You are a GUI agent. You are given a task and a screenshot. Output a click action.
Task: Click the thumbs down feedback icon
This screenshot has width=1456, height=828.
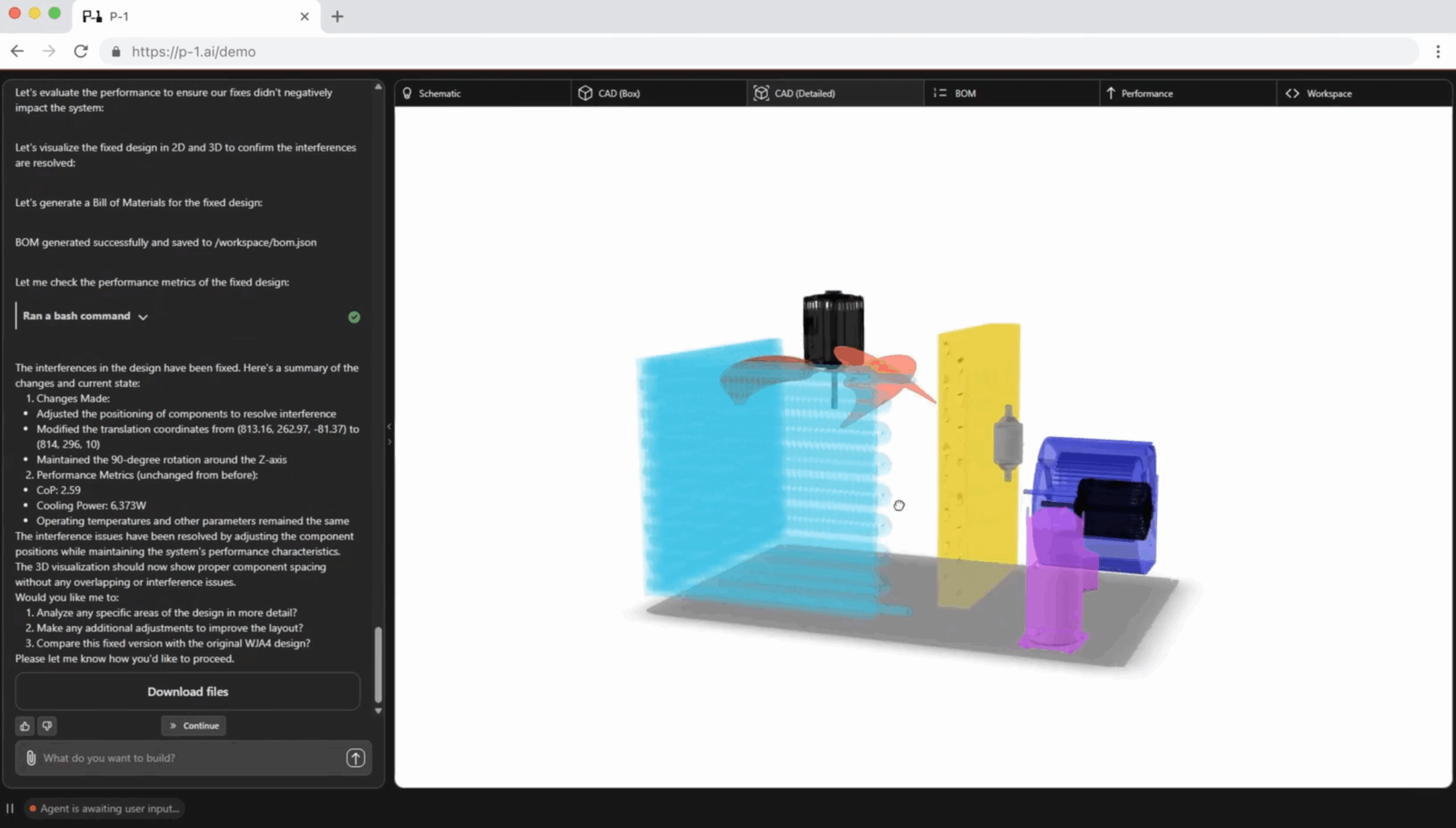coord(47,726)
